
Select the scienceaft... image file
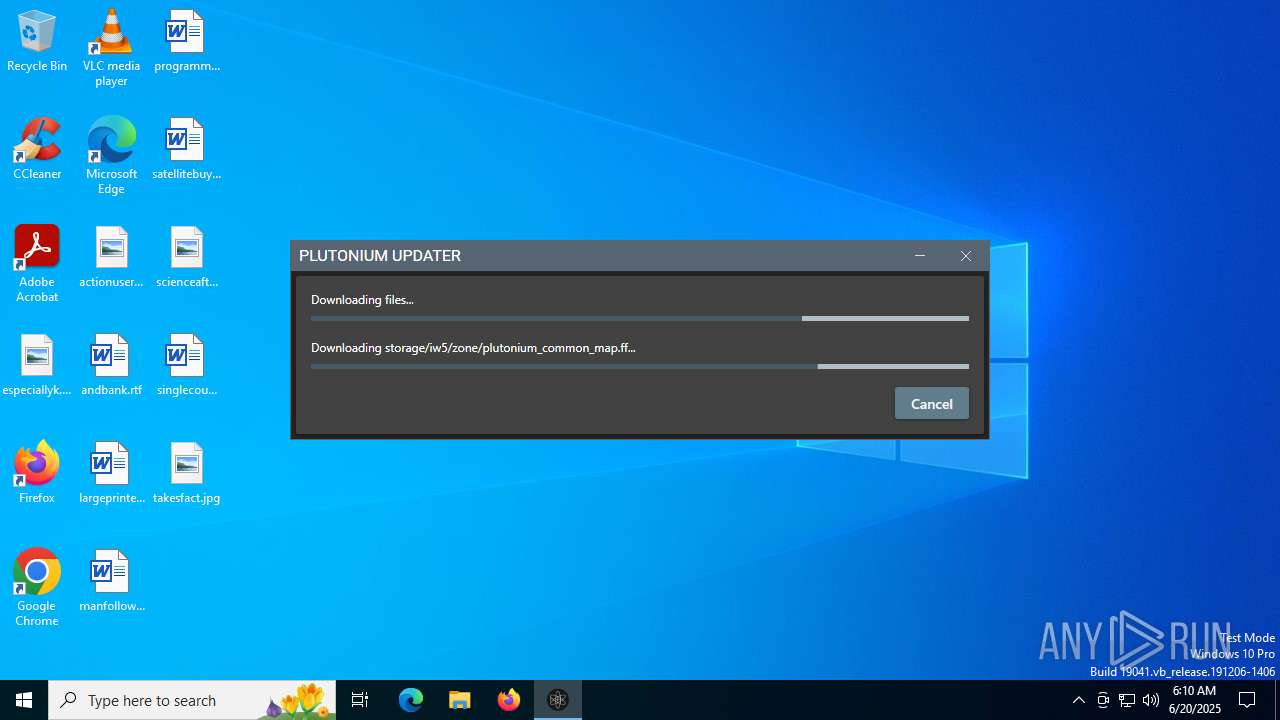tap(187, 257)
